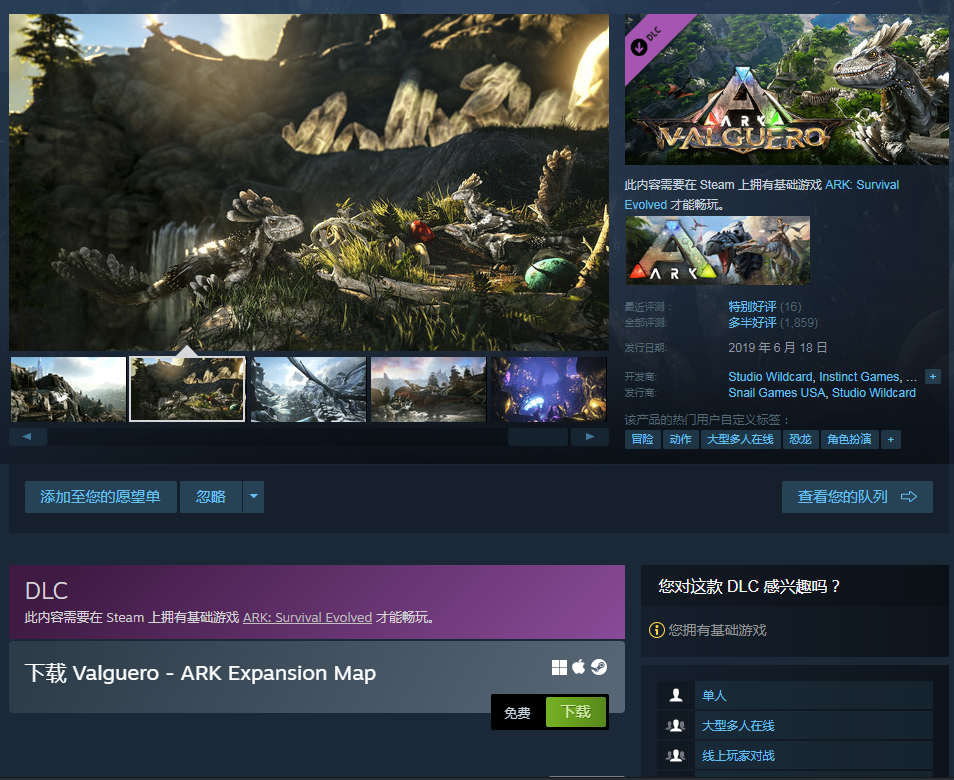Click the icon beside 大型多人在线 feature
This screenshot has width=954, height=780.
[x=675, y=725]
